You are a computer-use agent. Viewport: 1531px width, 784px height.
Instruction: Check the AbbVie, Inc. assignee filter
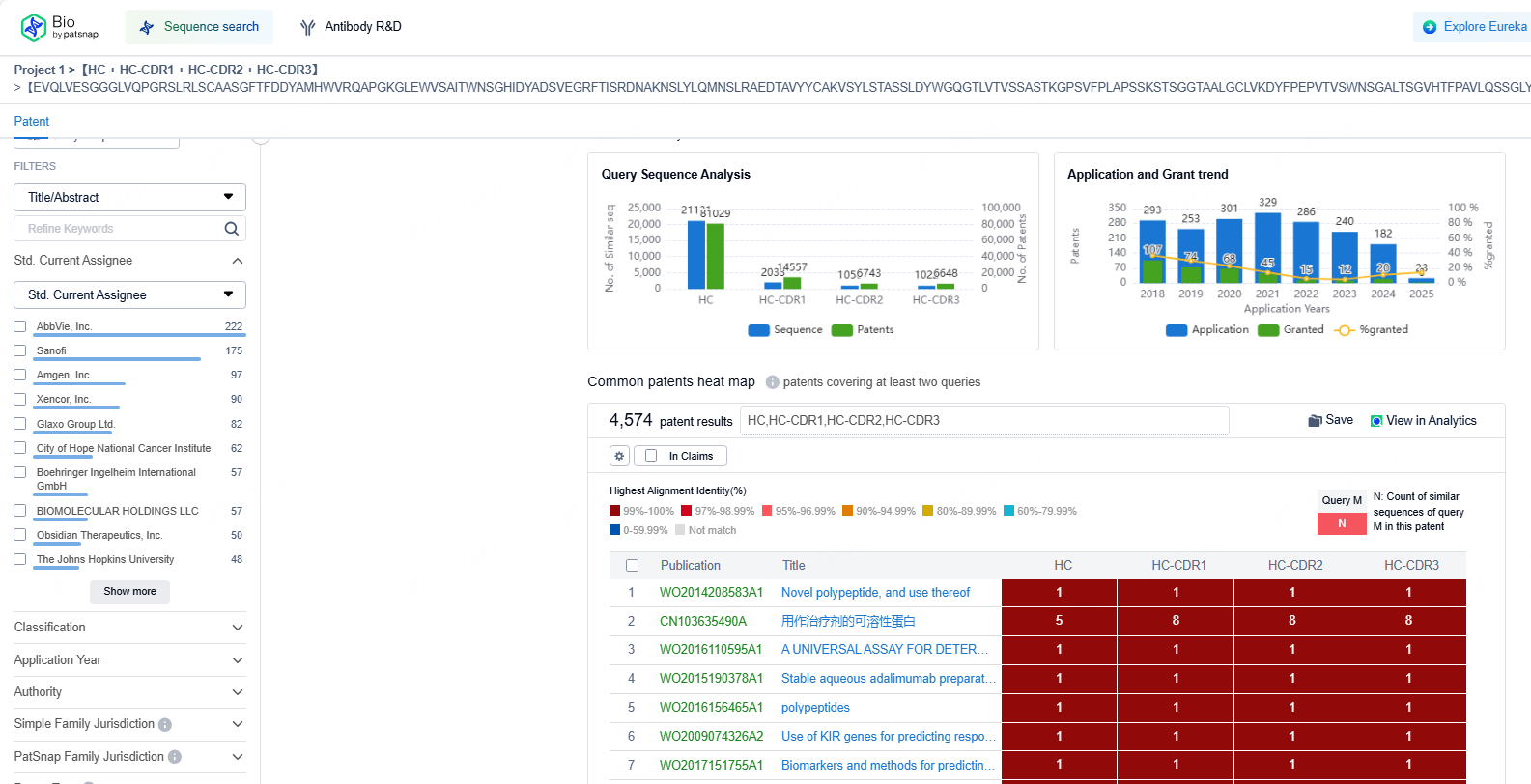[20, 326]
